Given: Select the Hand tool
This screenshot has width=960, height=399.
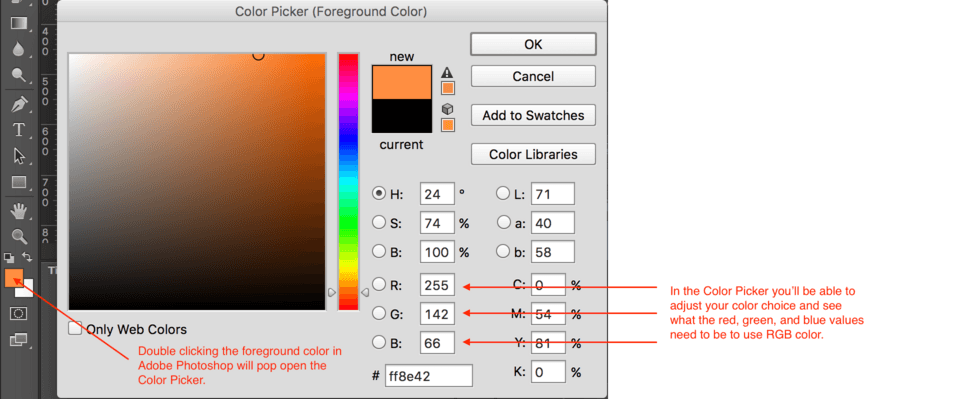Looking at the screenshot, I should pos(19,211).
